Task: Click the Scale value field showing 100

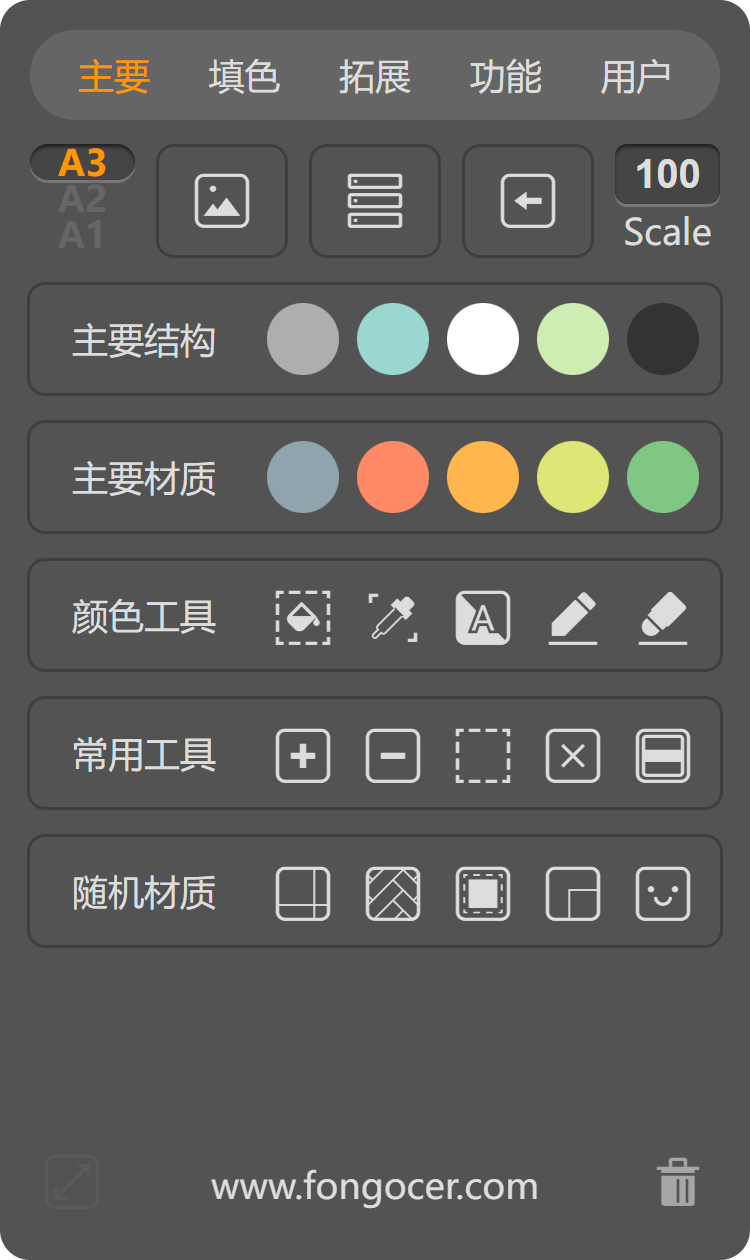Action: (x=667, y=174)
